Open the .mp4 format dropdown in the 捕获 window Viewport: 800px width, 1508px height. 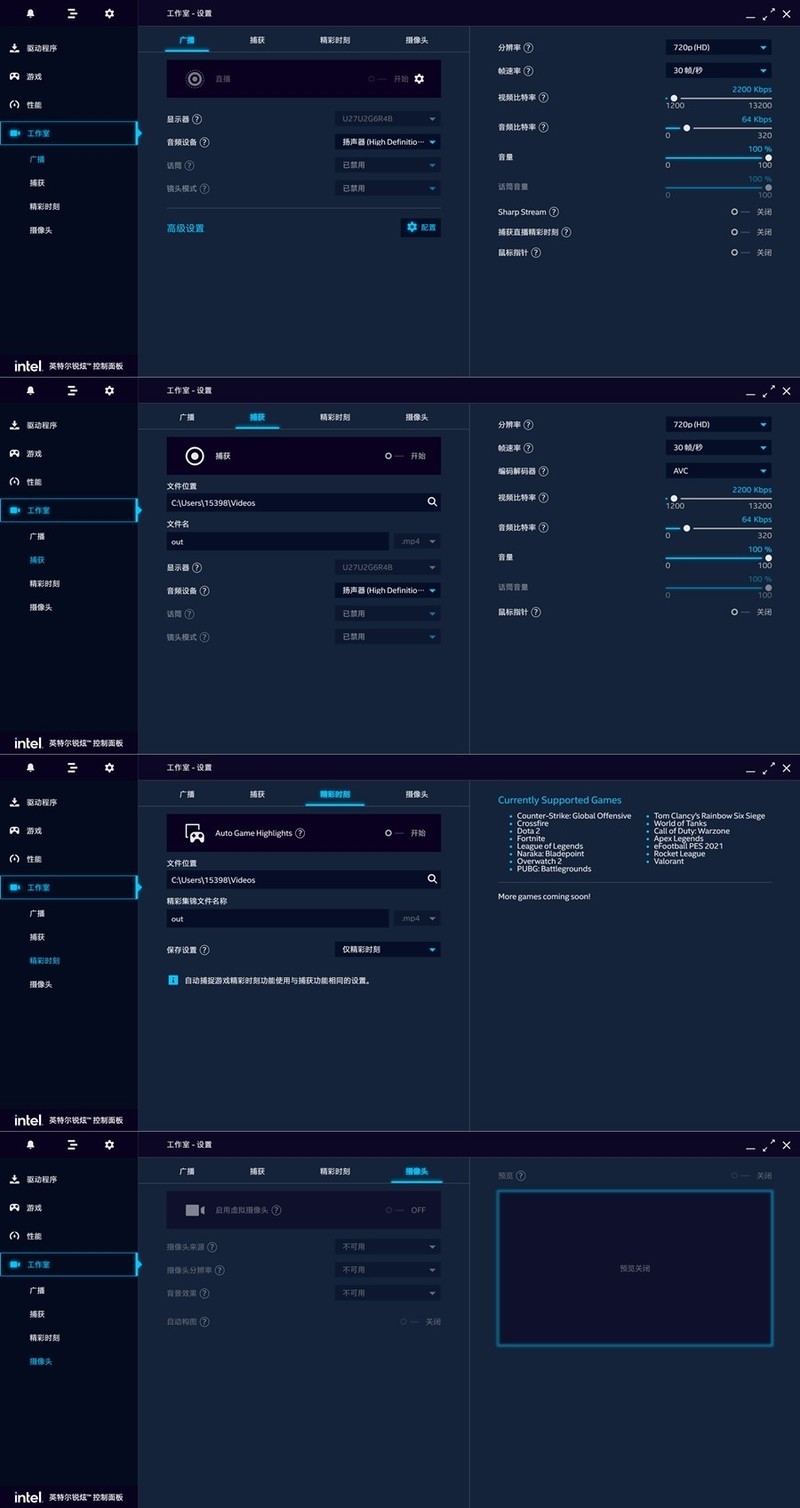pyautogui.click(x=417, y=541)
